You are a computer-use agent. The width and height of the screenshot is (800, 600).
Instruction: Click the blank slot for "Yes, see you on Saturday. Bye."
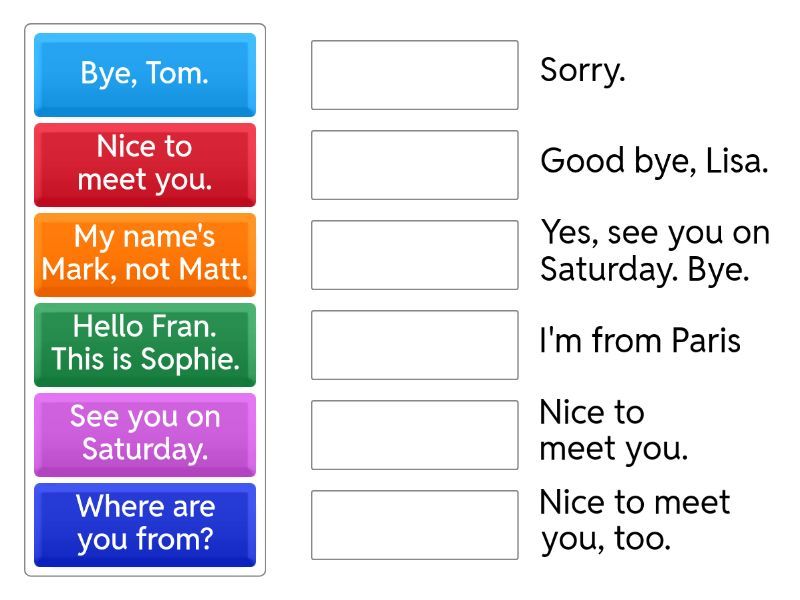(414, 255)
